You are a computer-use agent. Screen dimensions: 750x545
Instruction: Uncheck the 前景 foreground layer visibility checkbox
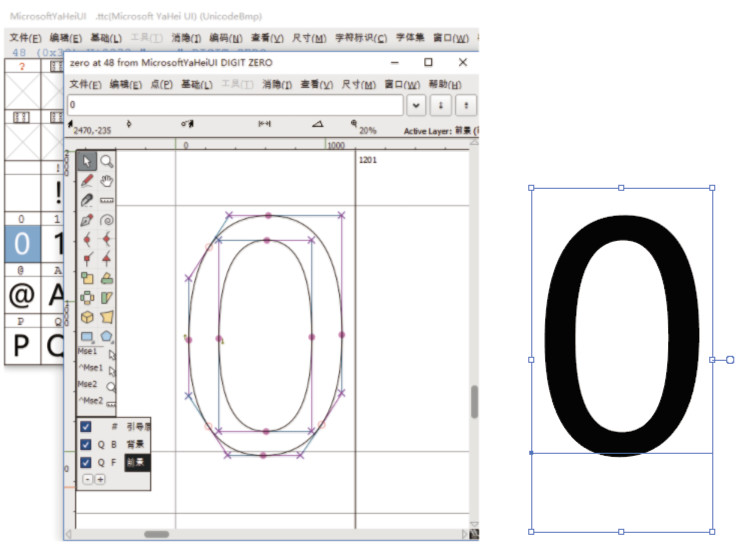tap(86, 462)
